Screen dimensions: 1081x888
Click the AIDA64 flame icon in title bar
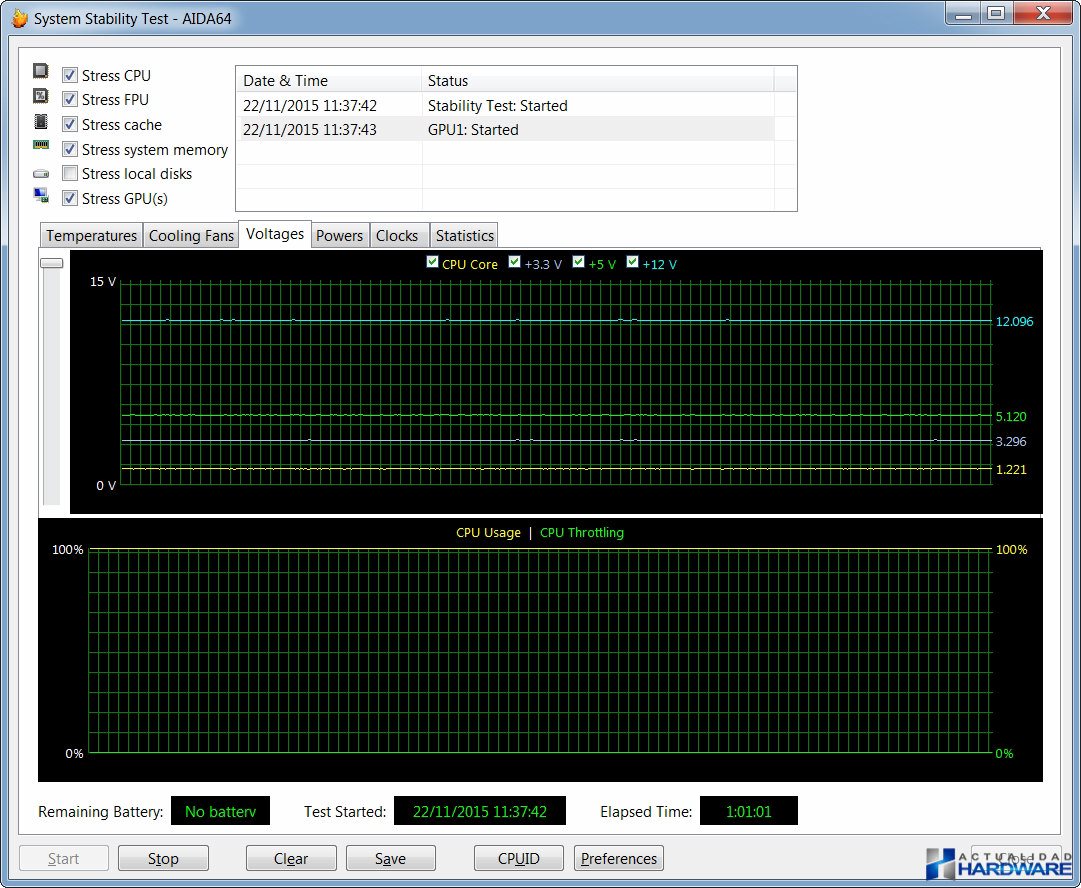click(19, 17)
